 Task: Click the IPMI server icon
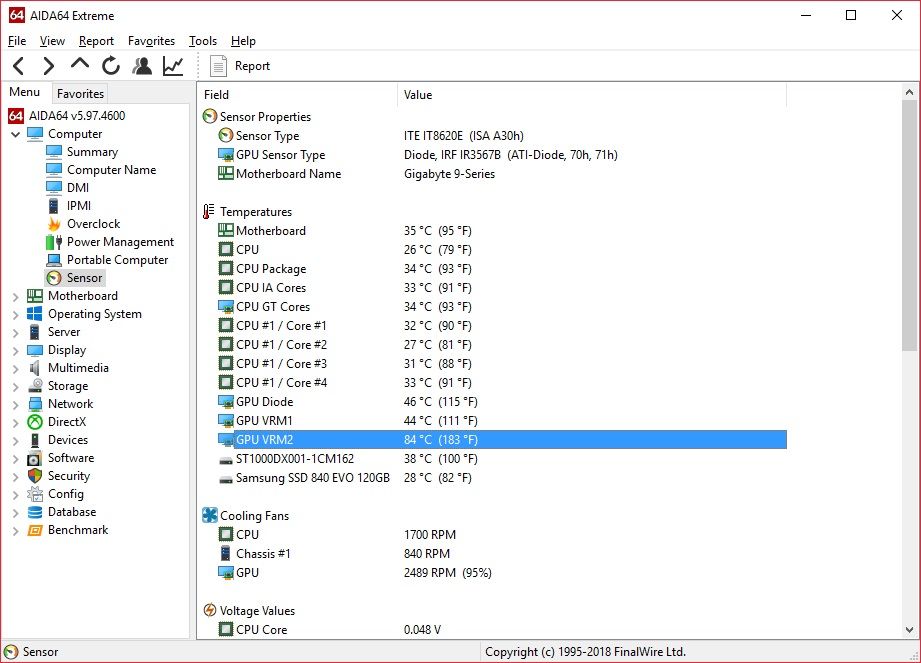[x=53, y=206]
